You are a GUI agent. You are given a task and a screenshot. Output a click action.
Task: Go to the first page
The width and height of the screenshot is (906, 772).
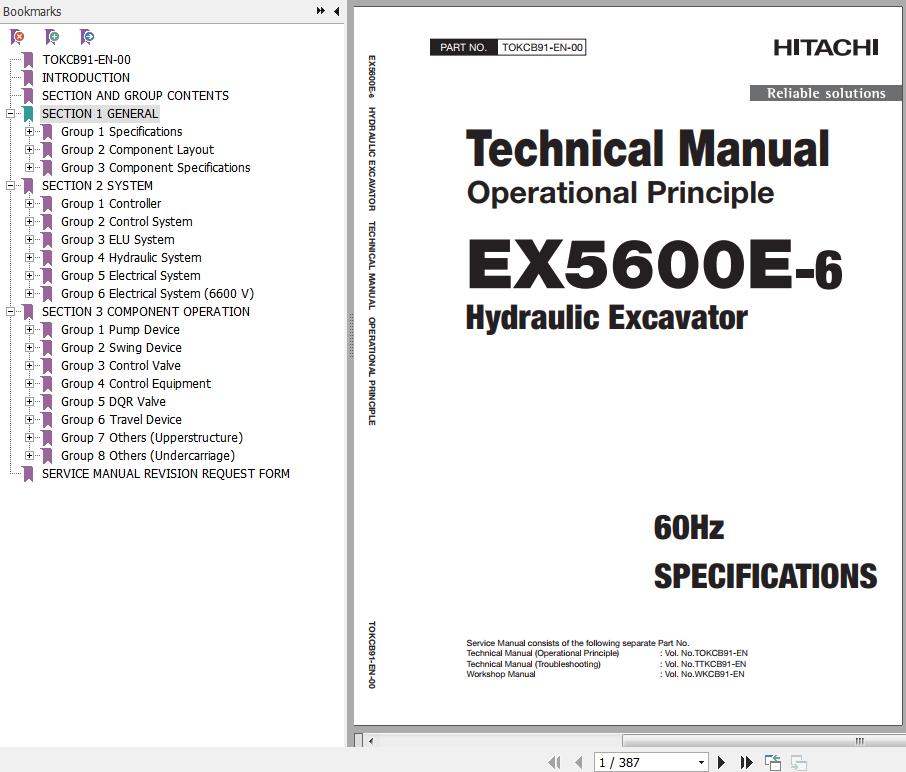tap(554, 762)
